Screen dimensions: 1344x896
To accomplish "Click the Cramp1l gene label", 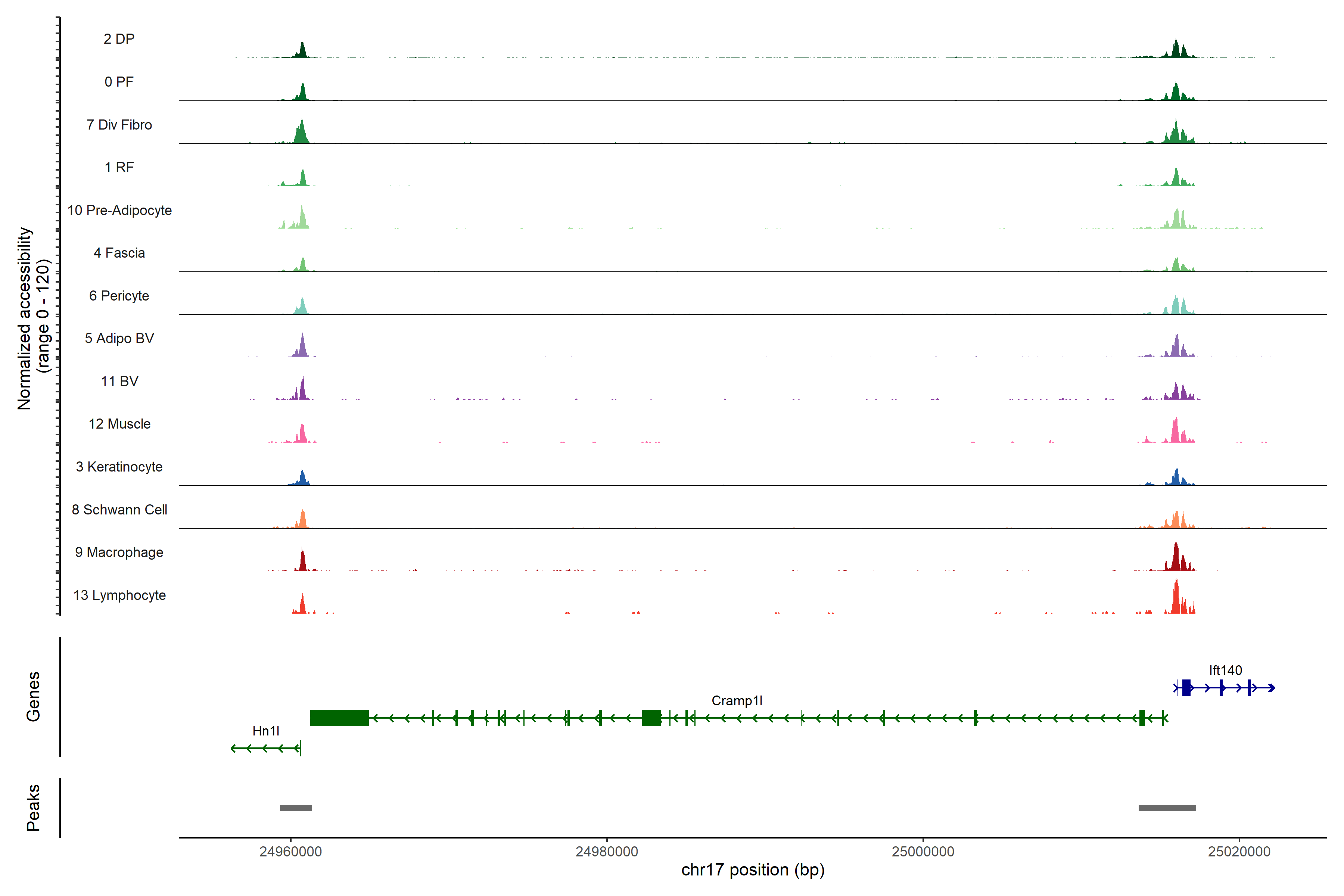I will pos(737,701).
